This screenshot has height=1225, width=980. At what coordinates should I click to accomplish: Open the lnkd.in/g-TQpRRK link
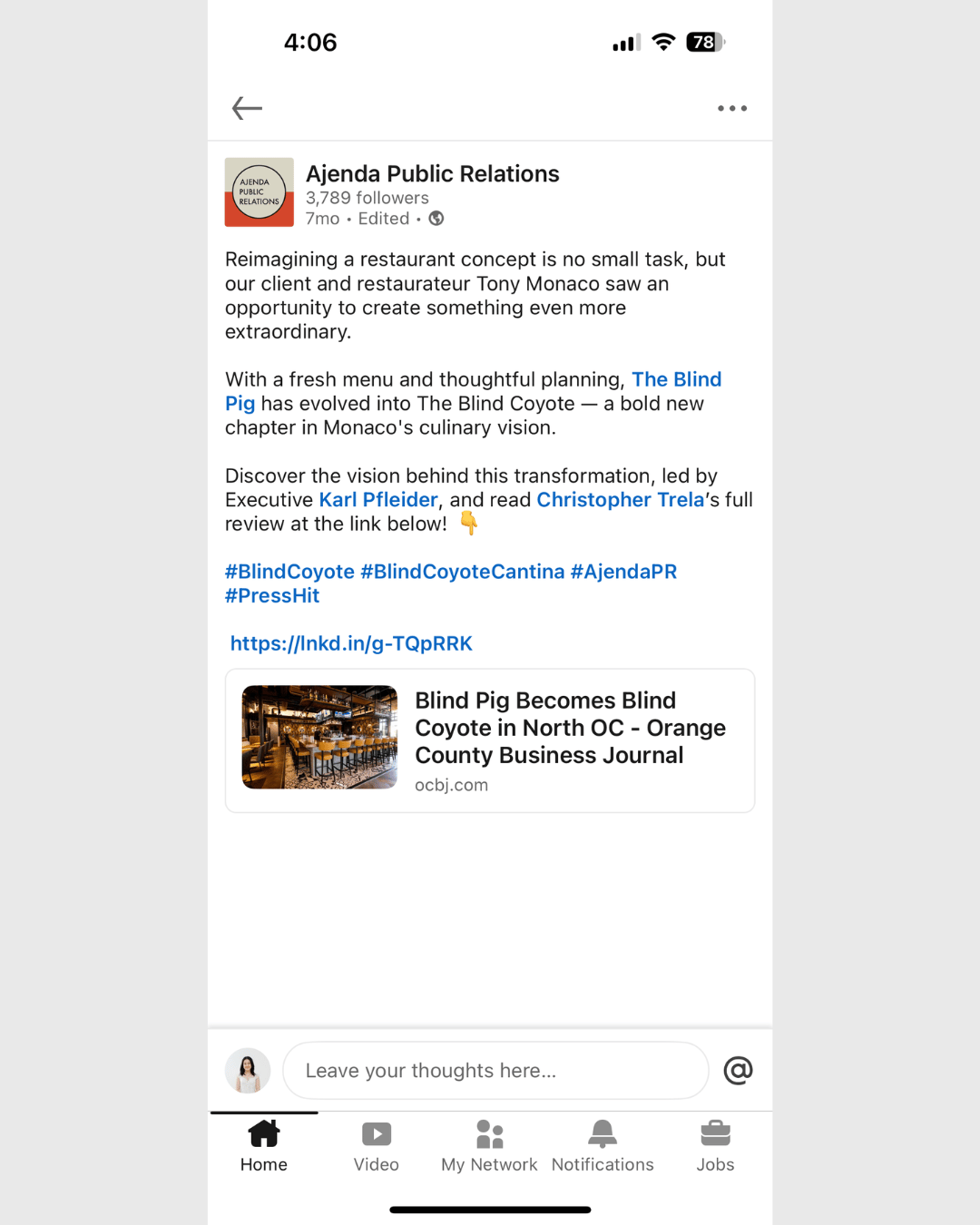tap(351, 643)
